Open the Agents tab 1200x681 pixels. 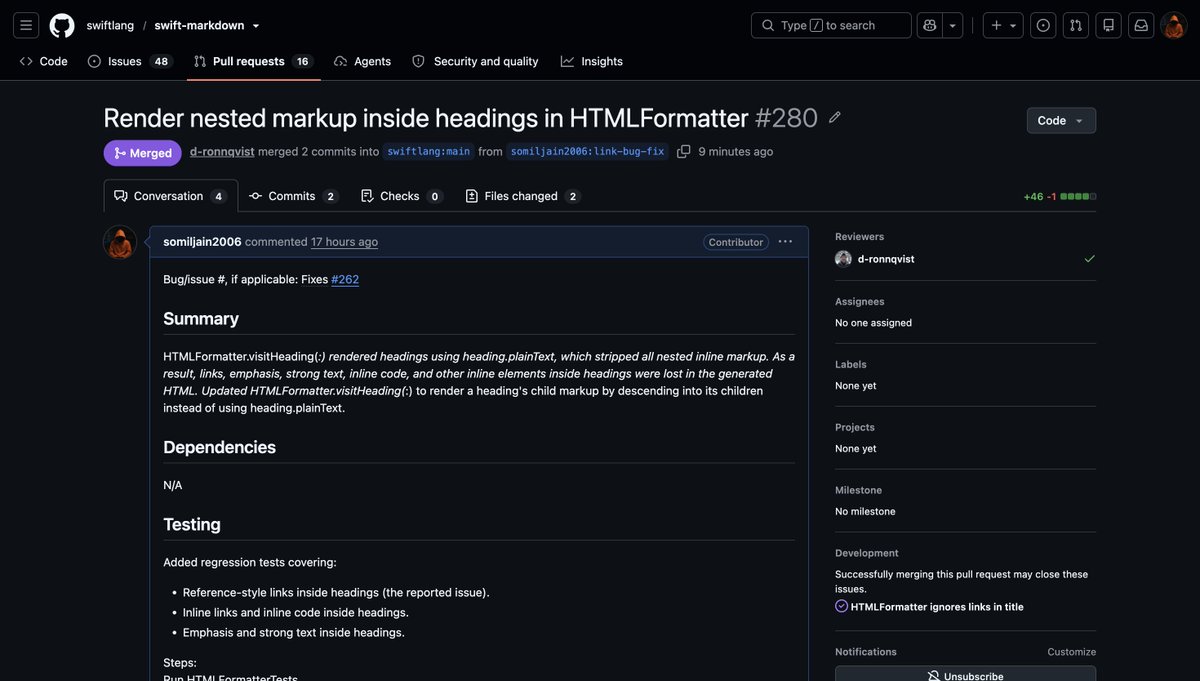click(362, 61)
